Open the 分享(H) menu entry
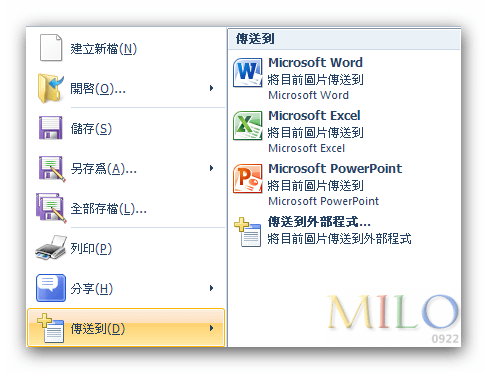487x373 pixels. point(126,288)
